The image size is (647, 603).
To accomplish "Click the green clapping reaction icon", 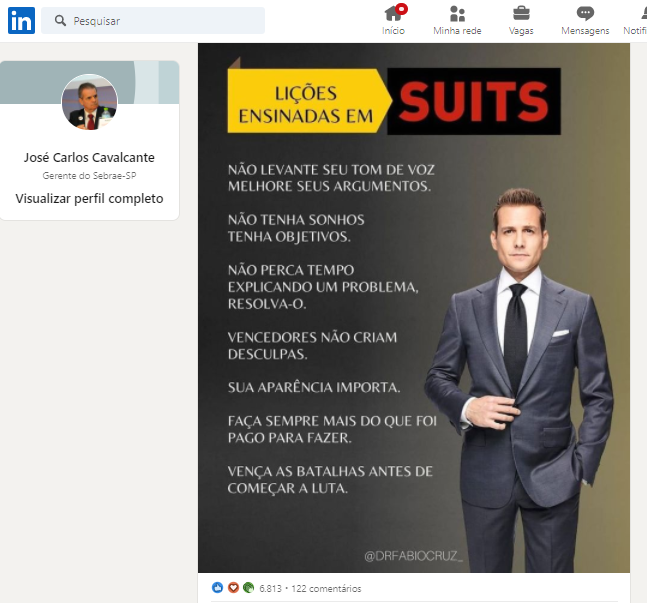I will click(x=248, y=587).
